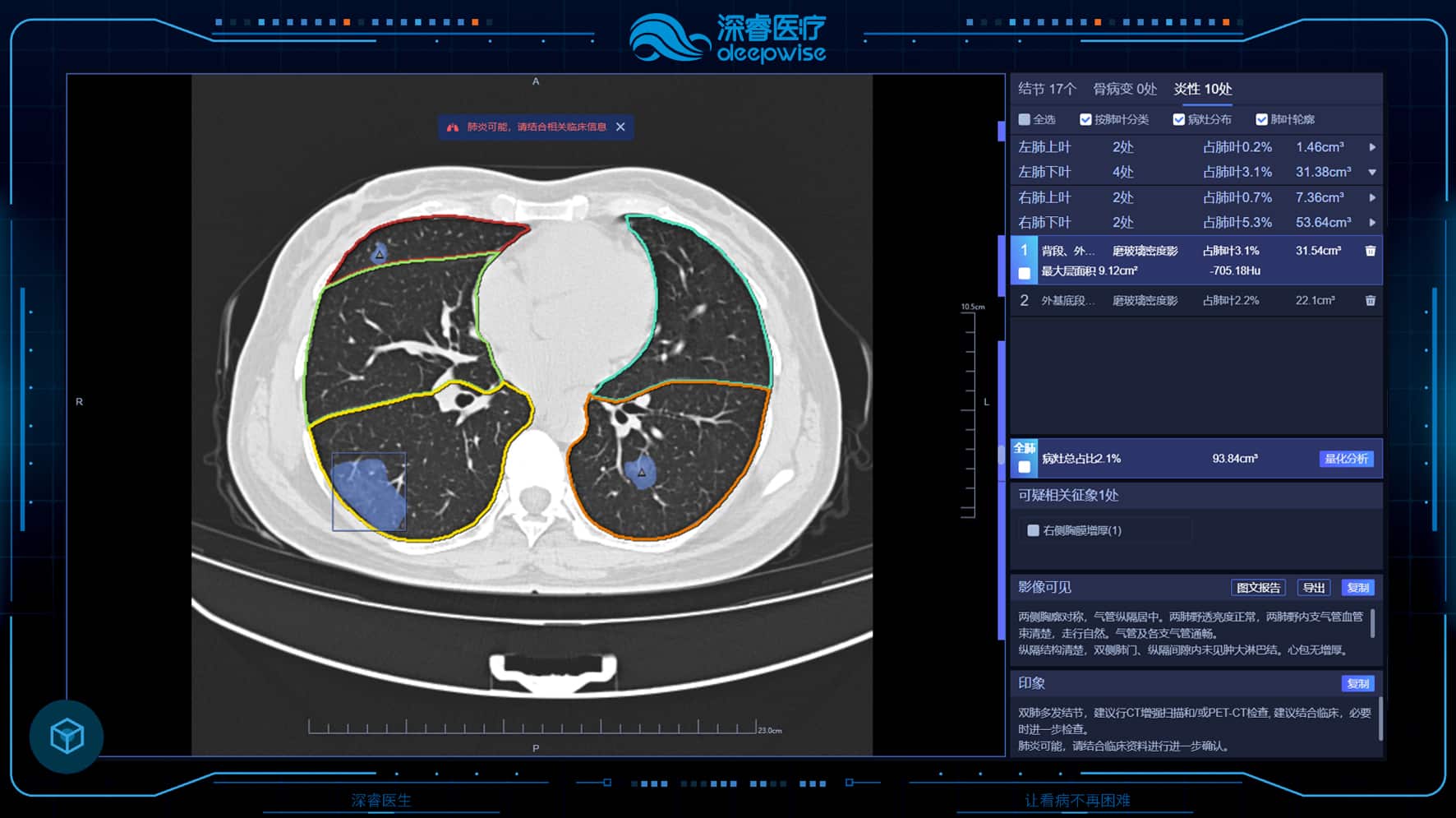Switch to the 骨病变 tab
Viewport: 1456px width, 818px height.
(x=1127, y=89)
